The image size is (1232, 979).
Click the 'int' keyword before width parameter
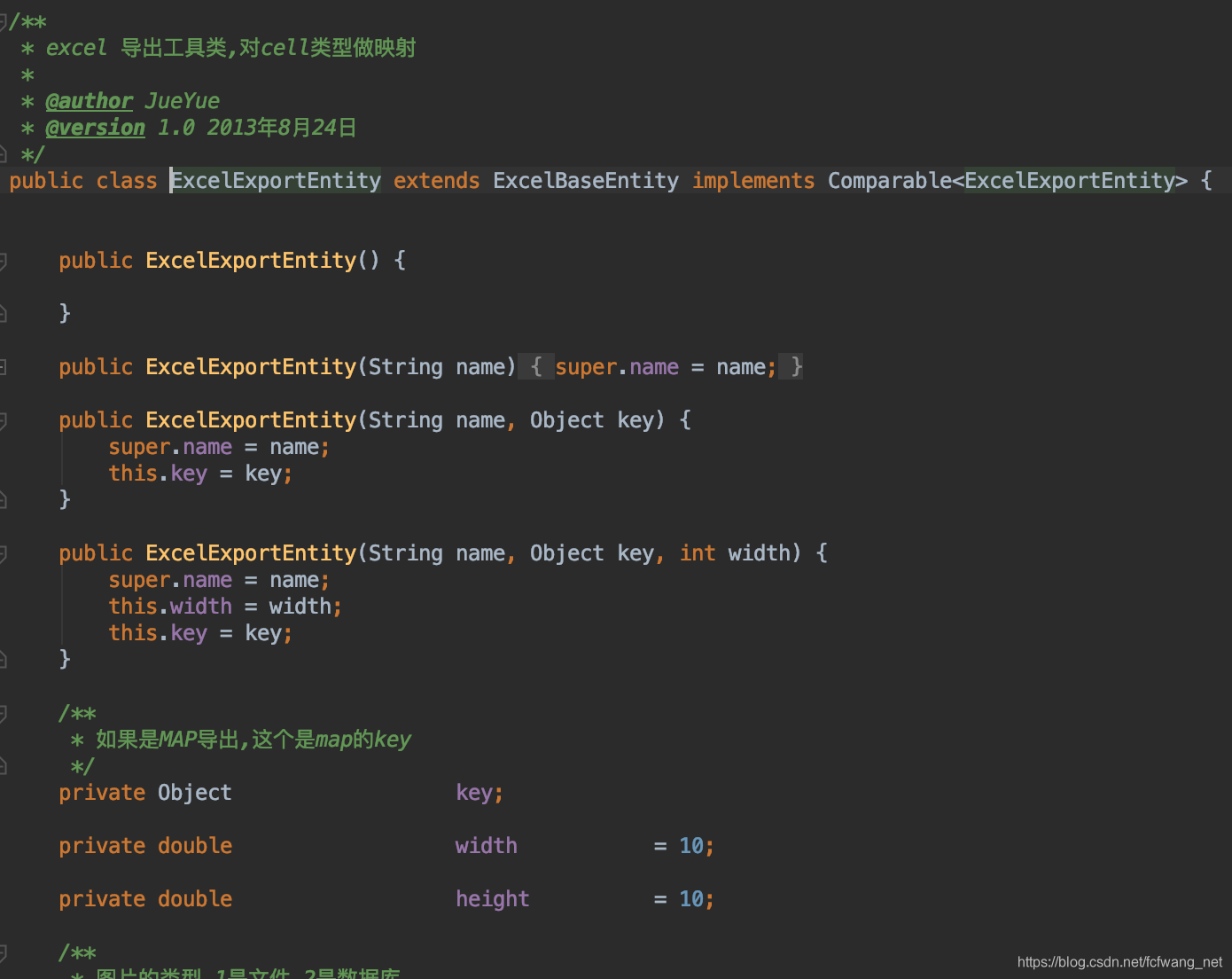(698, 553)
